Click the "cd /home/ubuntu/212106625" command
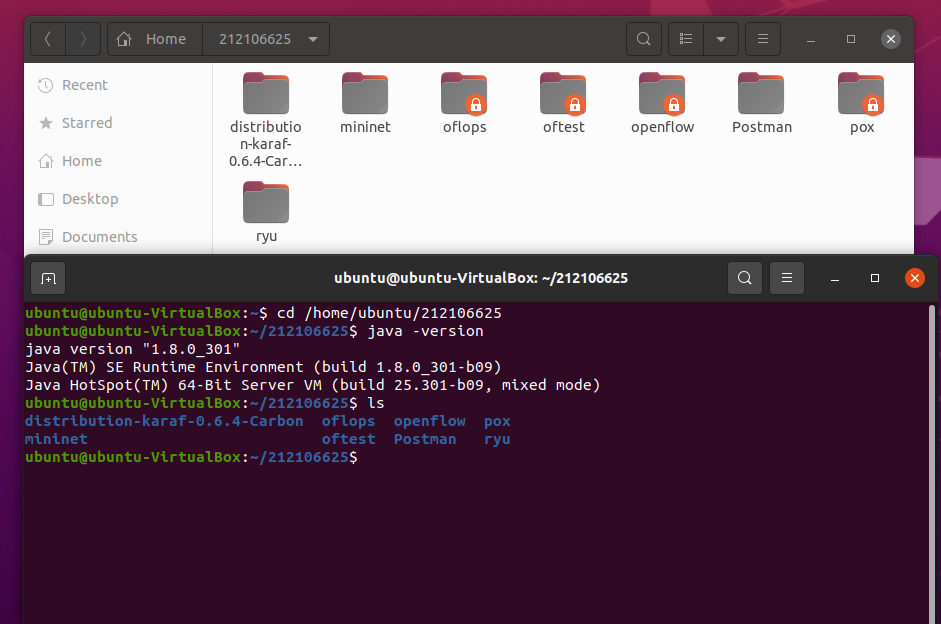Viewport: 941px width, 624px height. point(389,313)
